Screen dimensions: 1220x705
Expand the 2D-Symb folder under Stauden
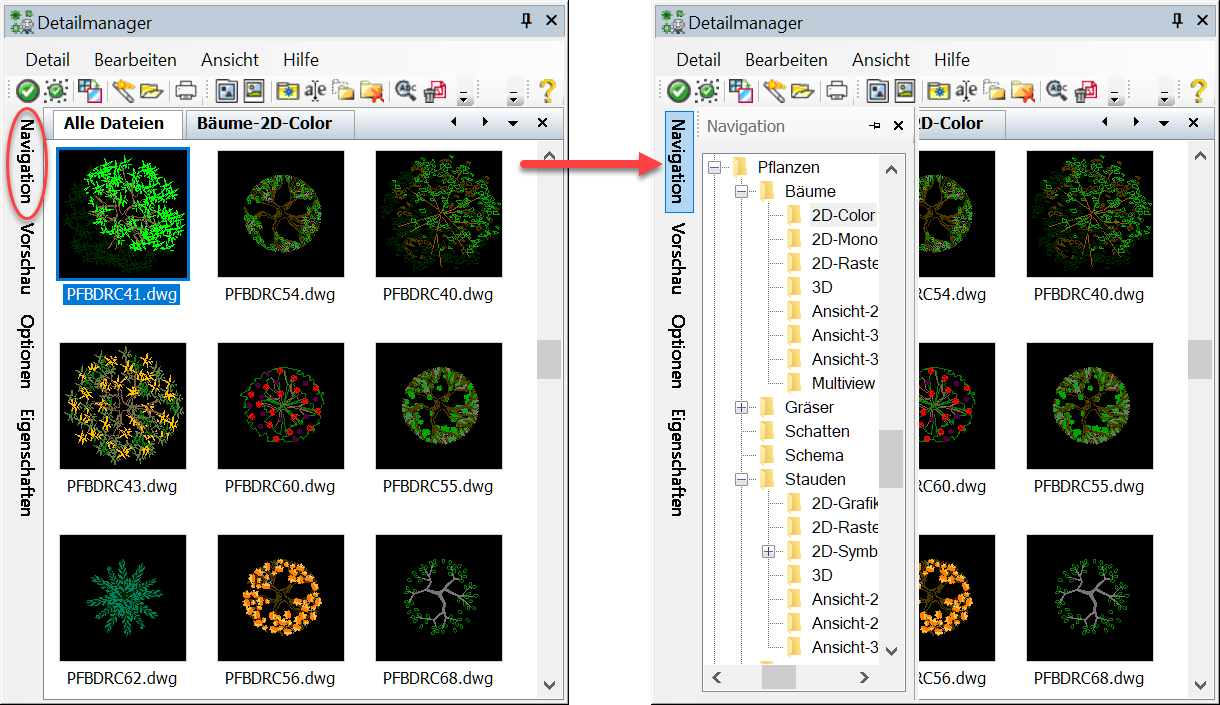[x=768, y=551]
